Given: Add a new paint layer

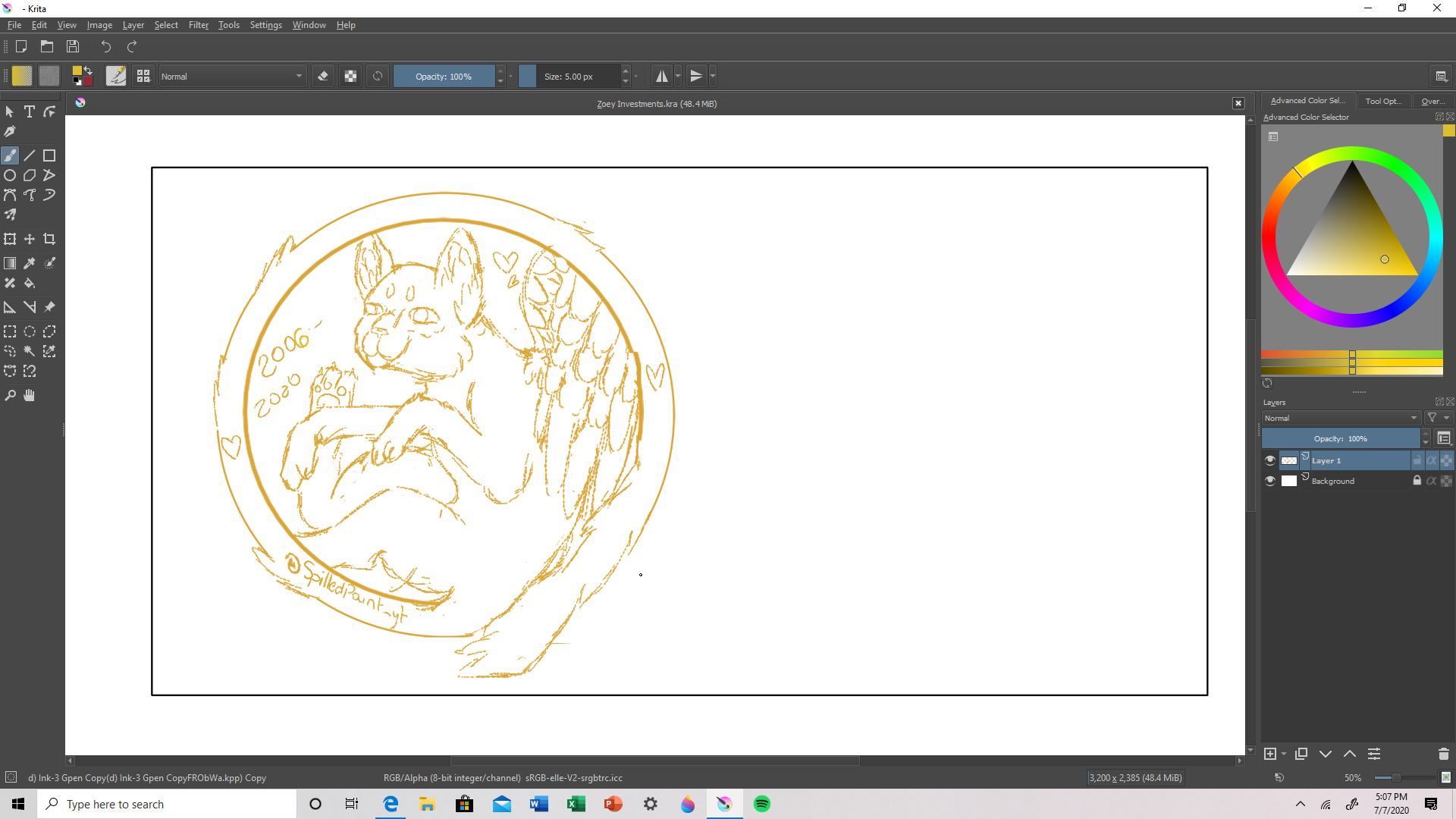Looking at the screenshot, I should (1270, 754).
